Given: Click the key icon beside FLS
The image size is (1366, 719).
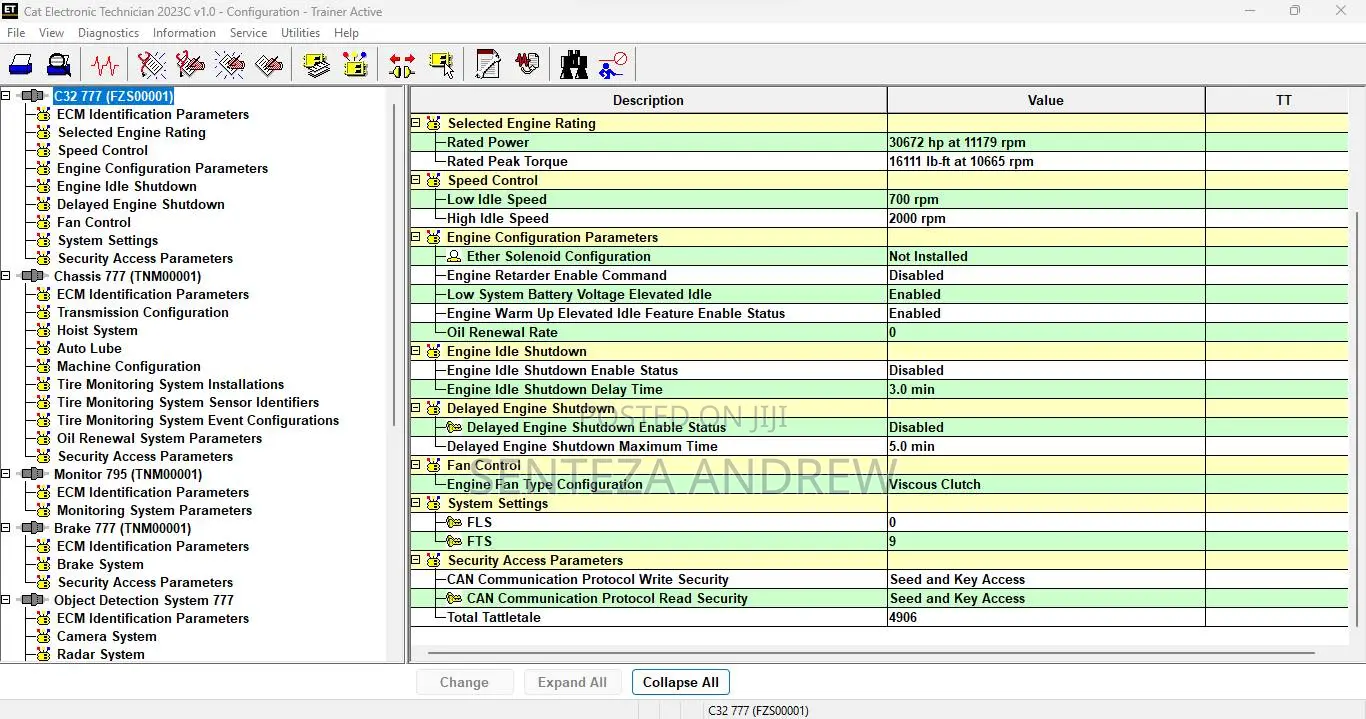Looking at the screenshot, I should (x=454, y=522).
